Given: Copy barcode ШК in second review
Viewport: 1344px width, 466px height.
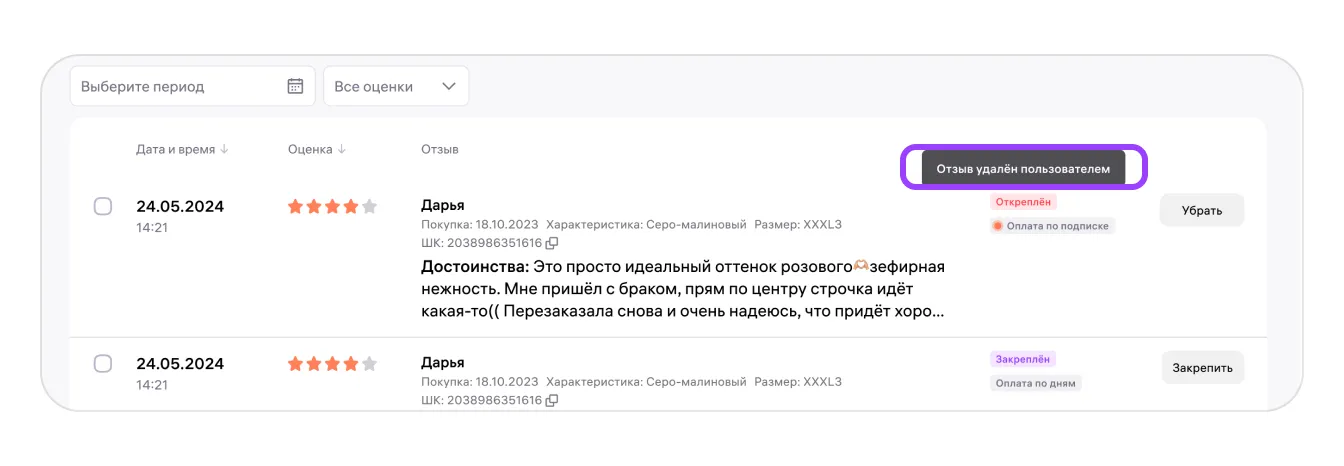Looking at the screenshot, I should [x=552, y=400].
